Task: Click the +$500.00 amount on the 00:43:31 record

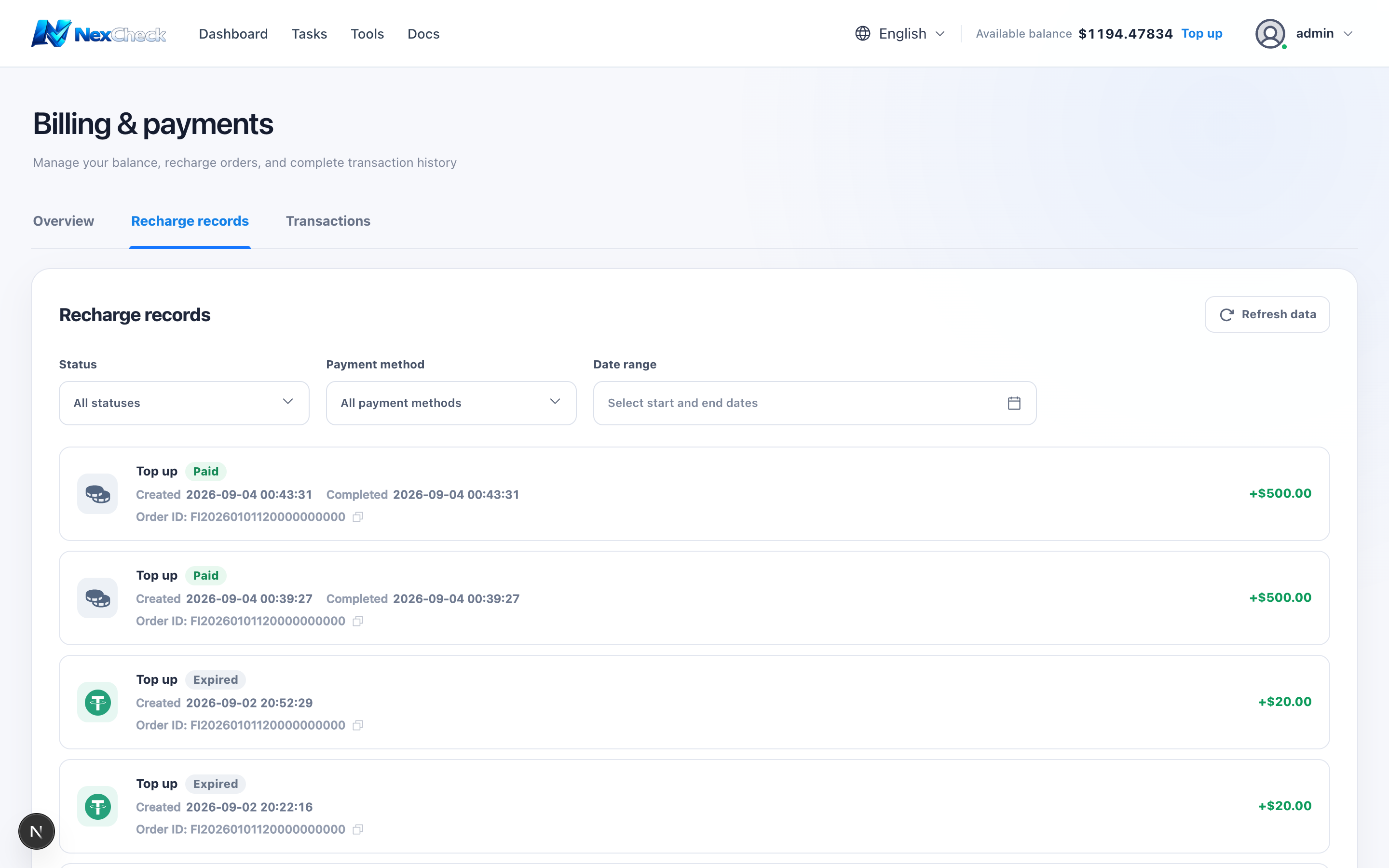Action: point(1280,494)
